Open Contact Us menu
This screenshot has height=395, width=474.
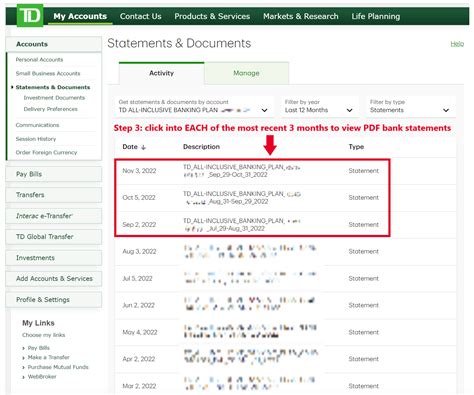pyautogui.click(x=140, y=16)
